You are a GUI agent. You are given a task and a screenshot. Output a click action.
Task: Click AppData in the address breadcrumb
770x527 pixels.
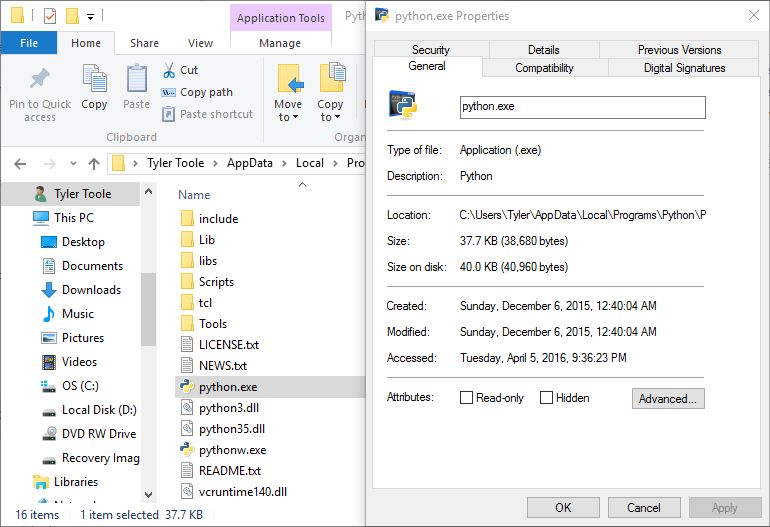pos(249,163)
